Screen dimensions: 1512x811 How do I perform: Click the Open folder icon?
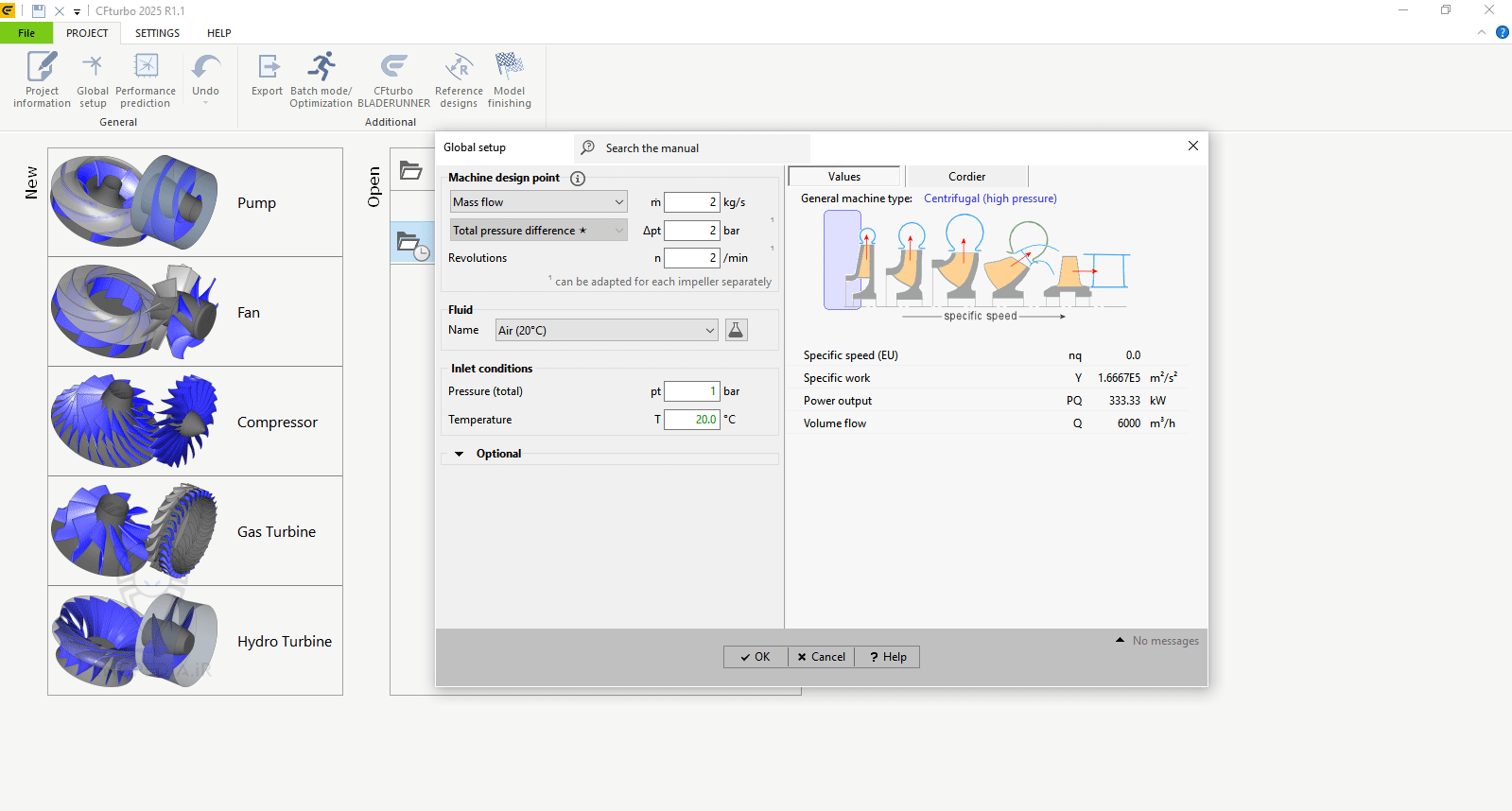point(411,170)
